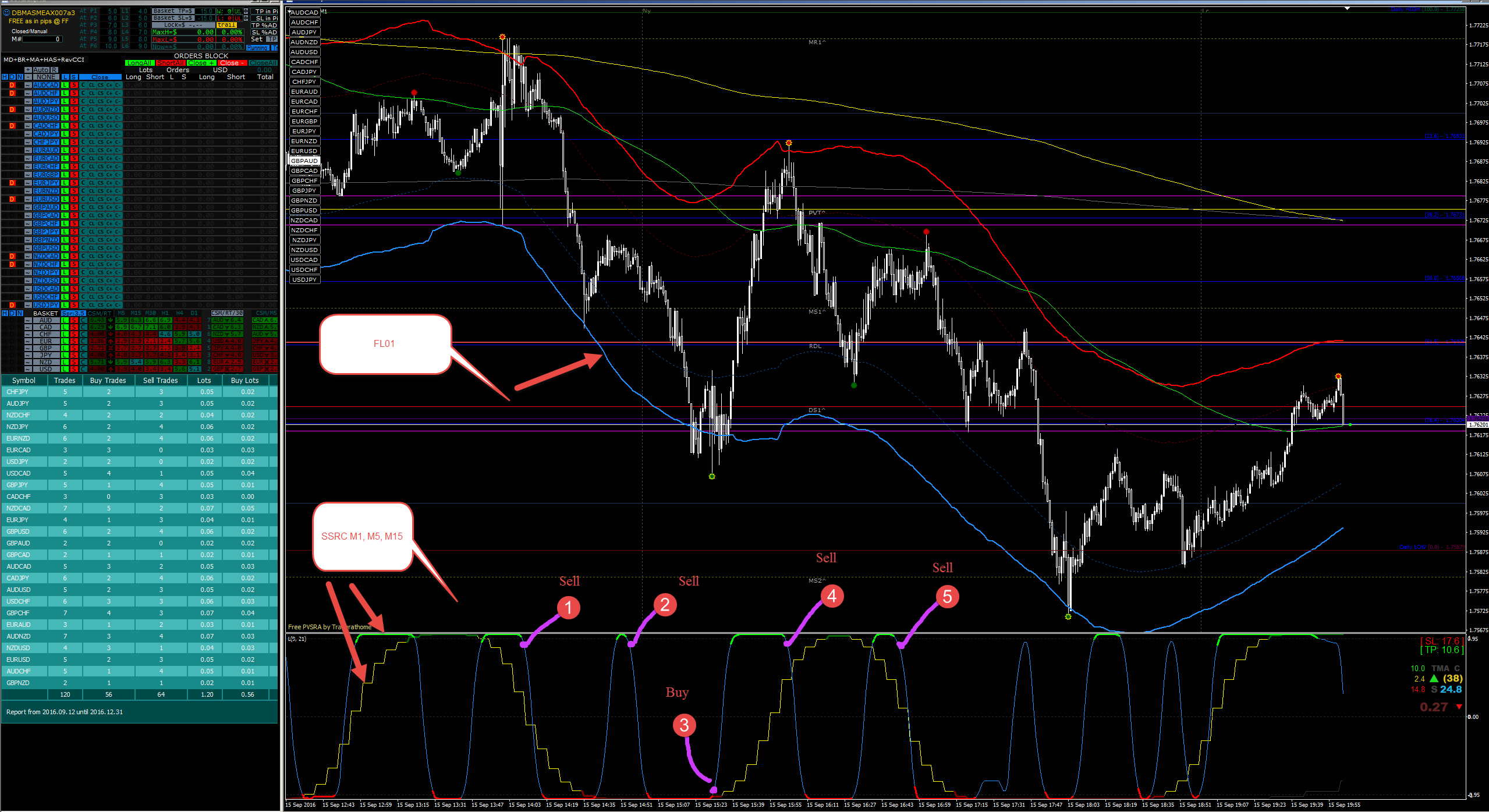Click the green LongAll button
Viewport: 1489px width, 812px height.
[139, 63]
